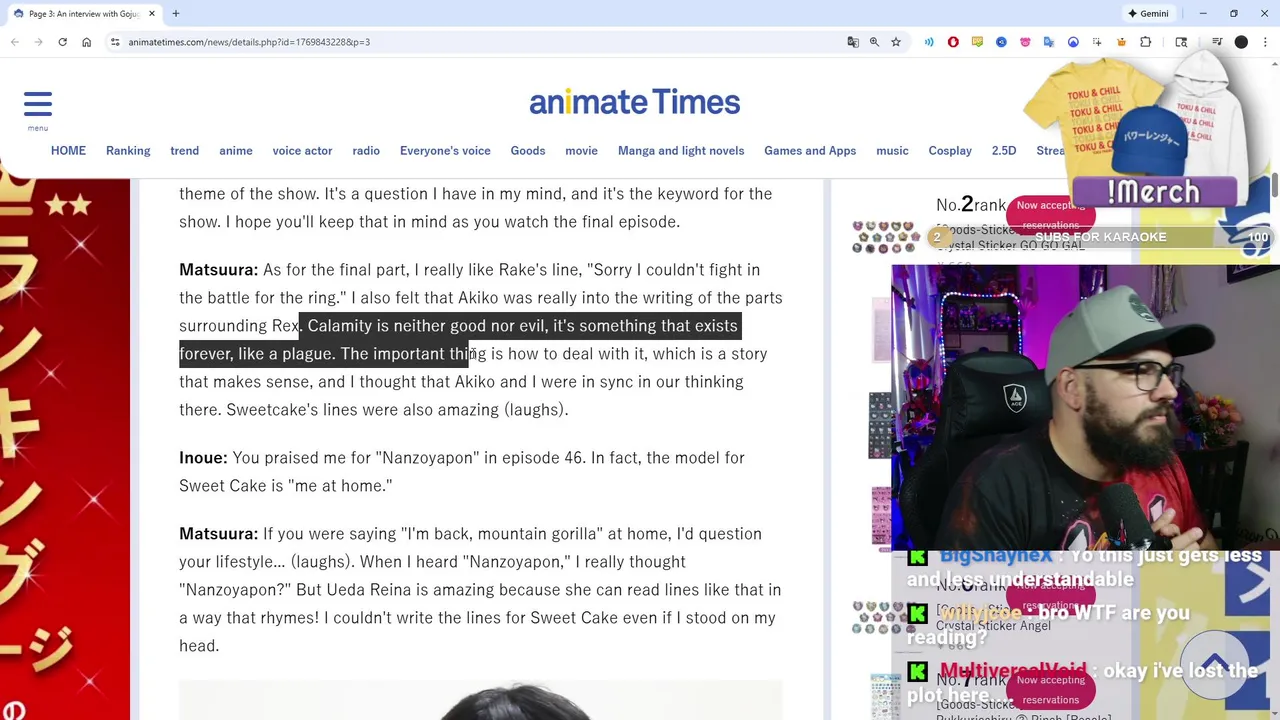
Task: Open the pink pig extension icon
Action: pyautogui.click(x=1025, y=42)
